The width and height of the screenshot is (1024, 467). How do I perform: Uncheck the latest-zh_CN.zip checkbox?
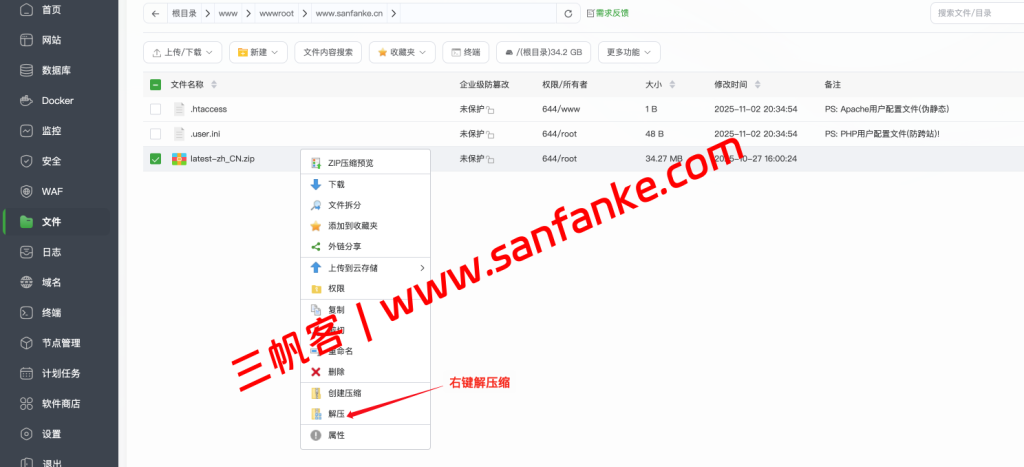tap(155, 159)
